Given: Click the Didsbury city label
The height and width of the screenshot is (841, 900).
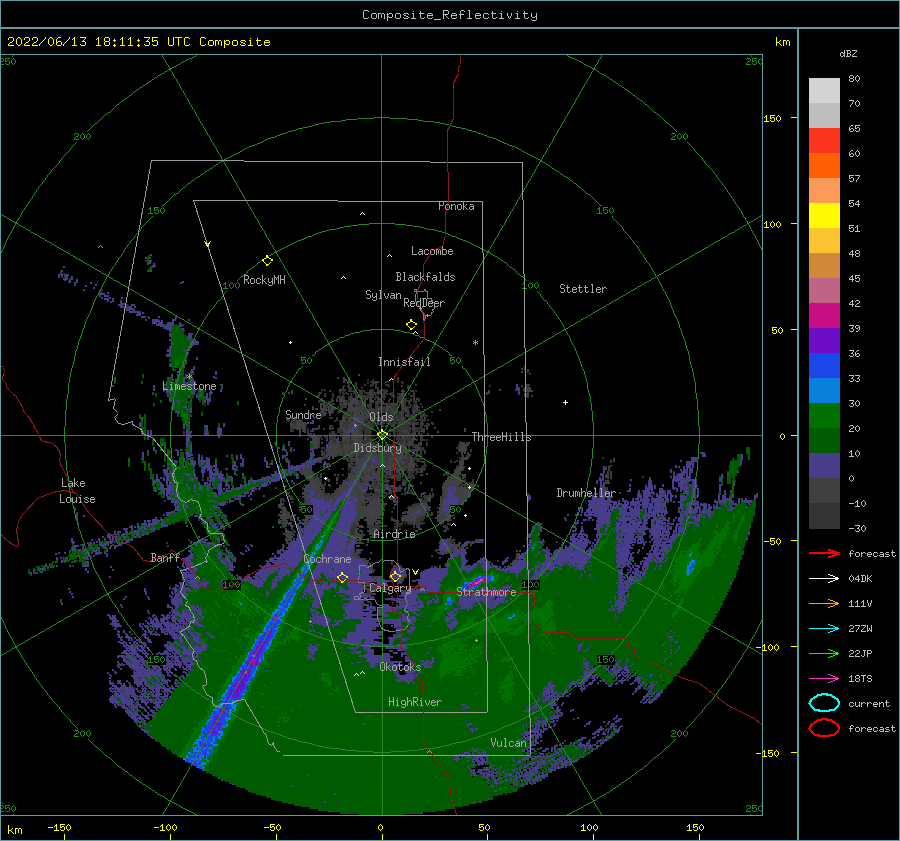Looking at the screenshot, I should [378, 448].
